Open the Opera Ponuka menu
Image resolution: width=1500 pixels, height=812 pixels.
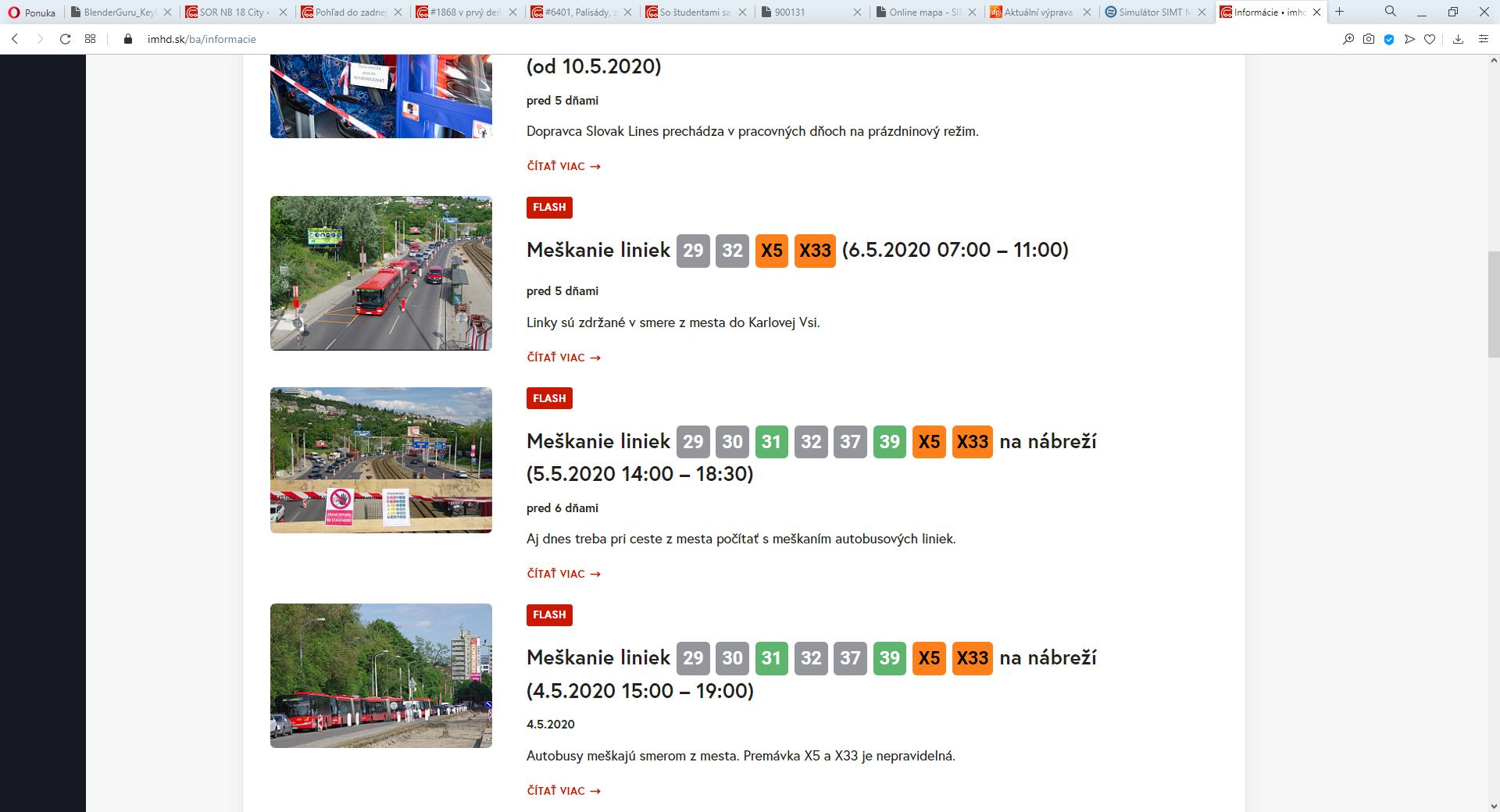click(32, 12)
